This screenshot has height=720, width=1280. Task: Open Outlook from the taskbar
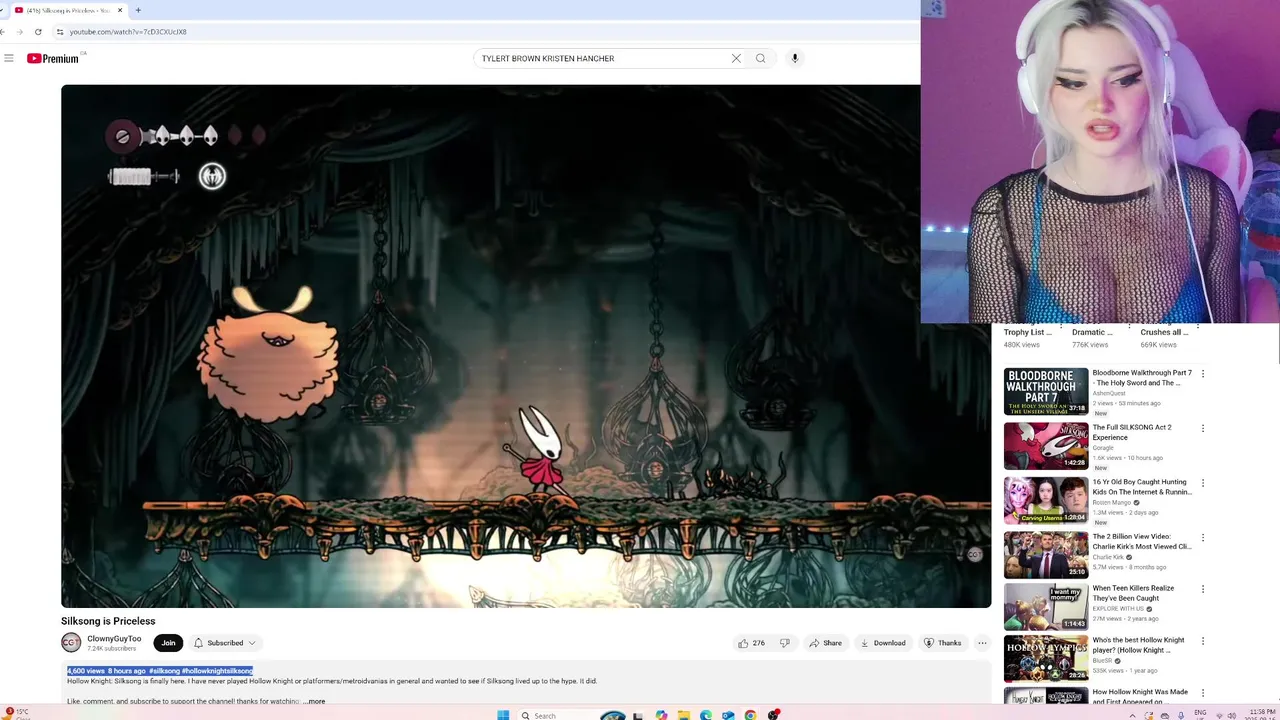click(x=727, y=715)
